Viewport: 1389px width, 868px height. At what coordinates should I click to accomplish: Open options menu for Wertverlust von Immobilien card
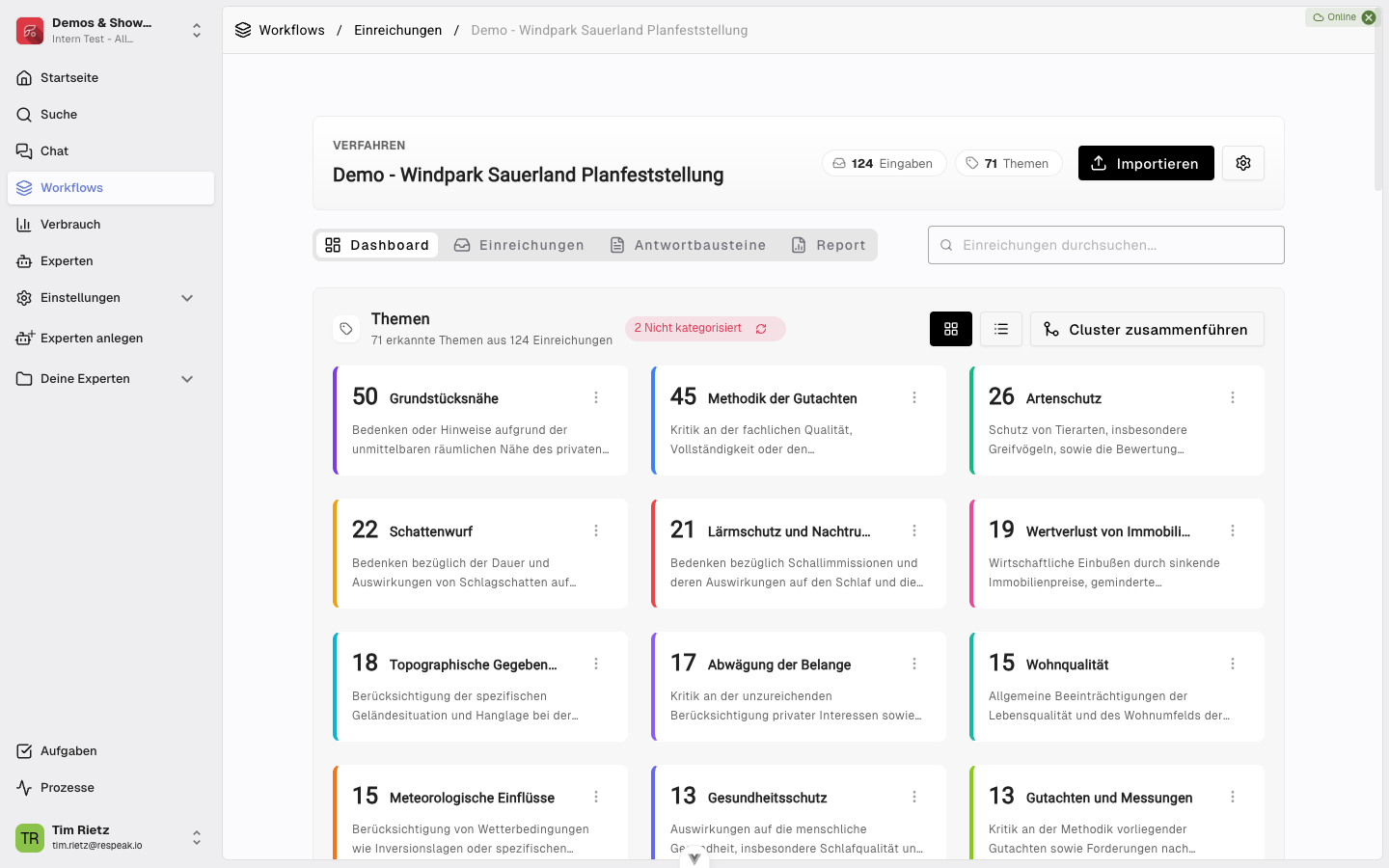click(1233, 530)
